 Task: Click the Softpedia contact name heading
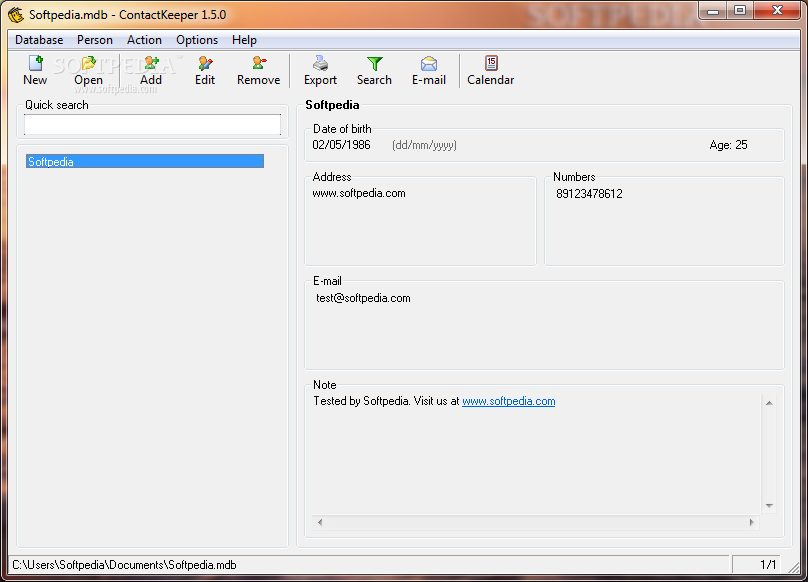tap(332, 105)
